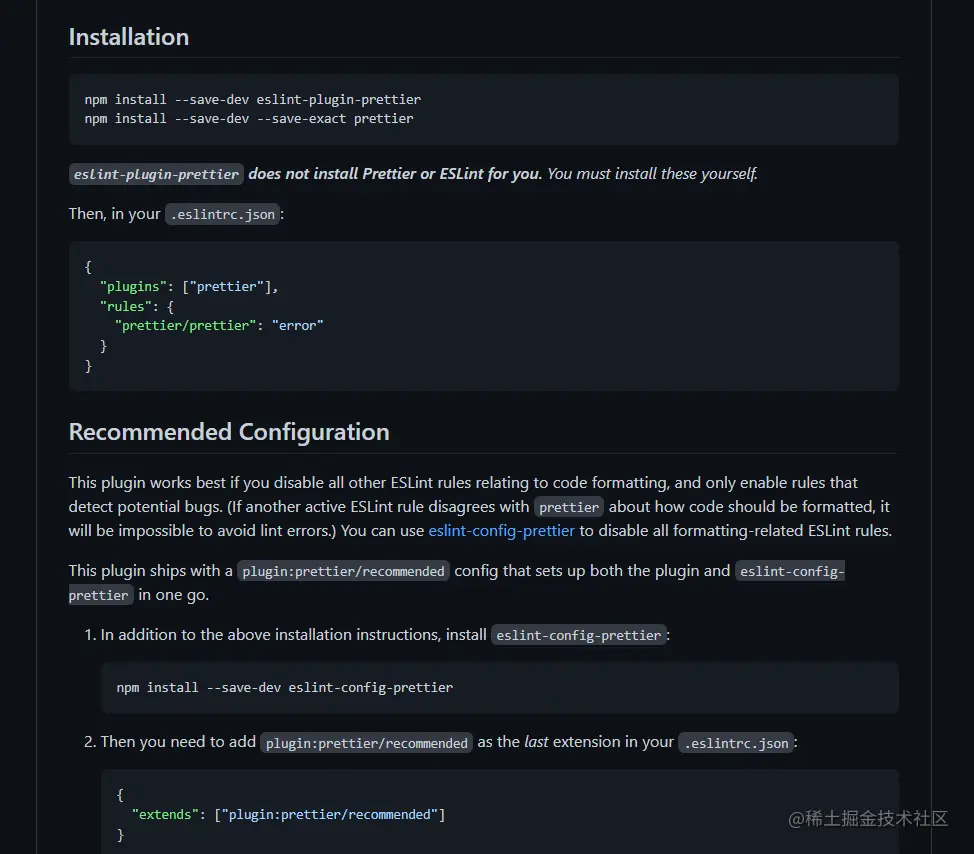This screenshot has height=854, width=974.
Task: Click the 稀土掘金技术社区 watermark
Action: (867, 818)
